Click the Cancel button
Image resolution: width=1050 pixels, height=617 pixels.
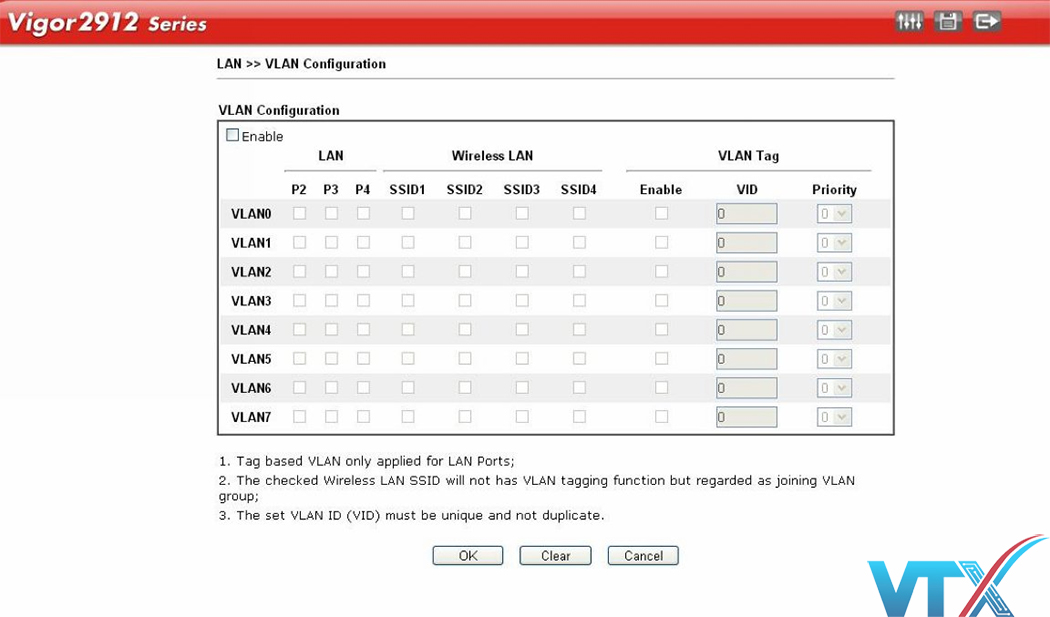tap(643, 556)
